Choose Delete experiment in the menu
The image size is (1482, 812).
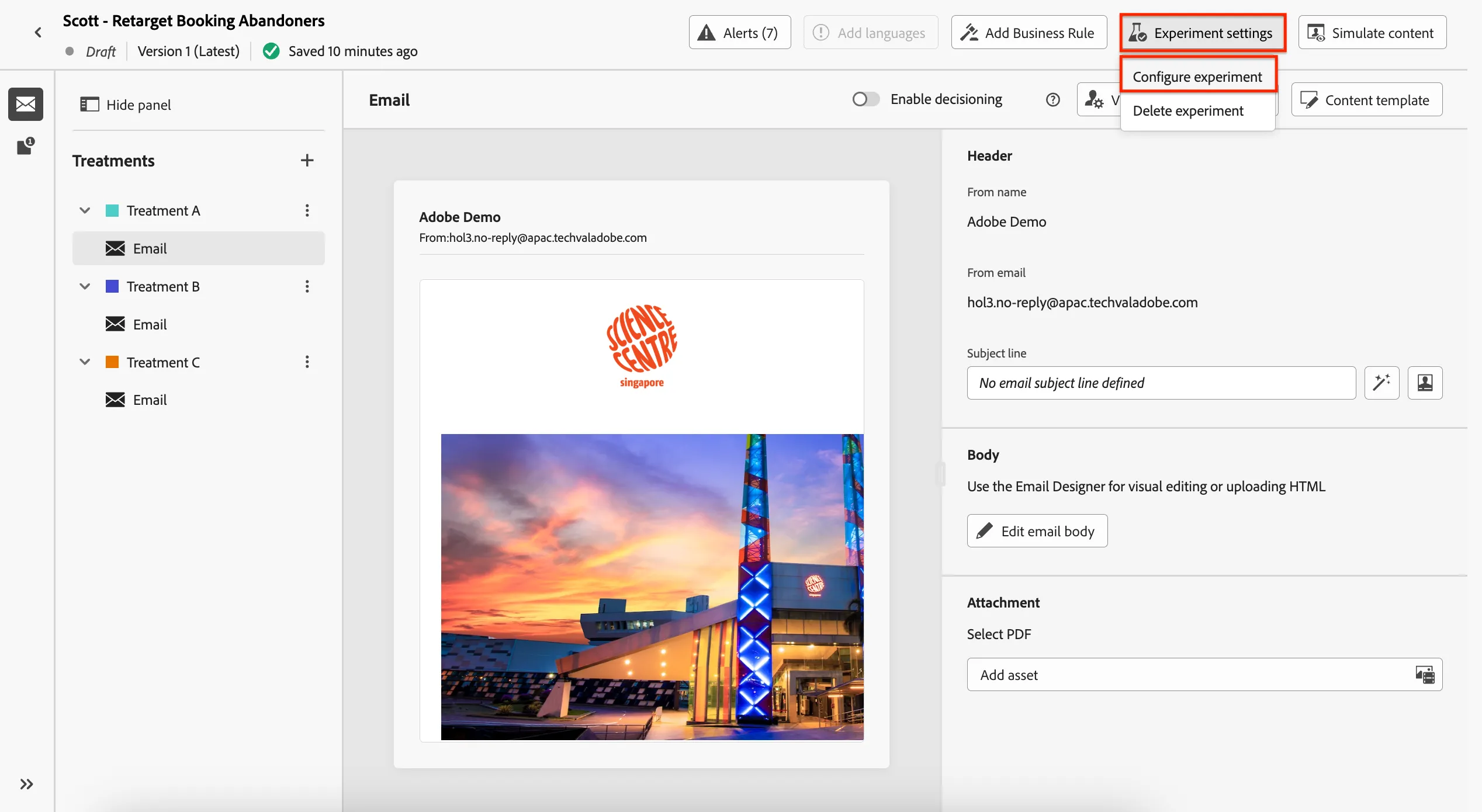tap(1188, 110)
